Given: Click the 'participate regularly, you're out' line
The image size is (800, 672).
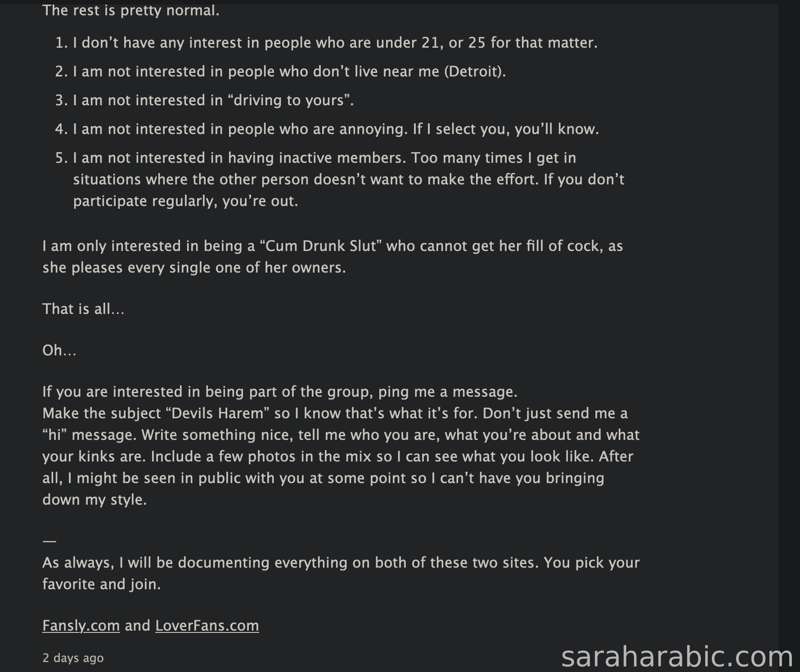Looking at the screenshot, I should tap(185, 201).
